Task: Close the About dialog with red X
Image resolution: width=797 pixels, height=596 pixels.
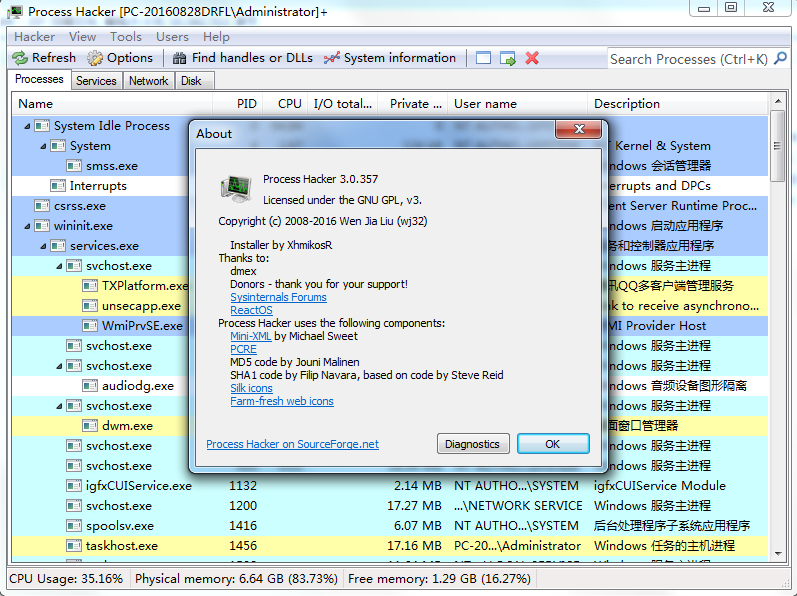Action: [579, 129]
